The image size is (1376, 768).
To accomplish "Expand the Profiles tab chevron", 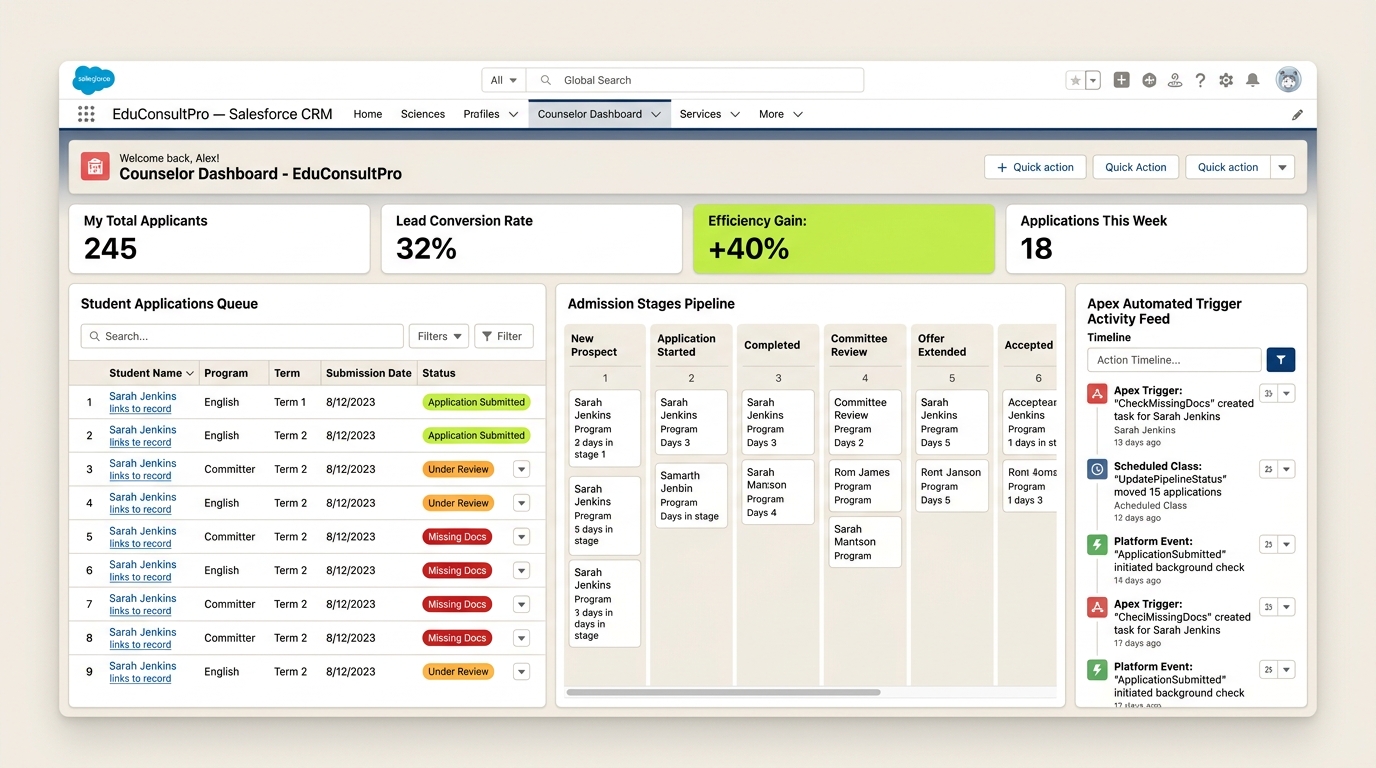I will click(x=513, y=115).
